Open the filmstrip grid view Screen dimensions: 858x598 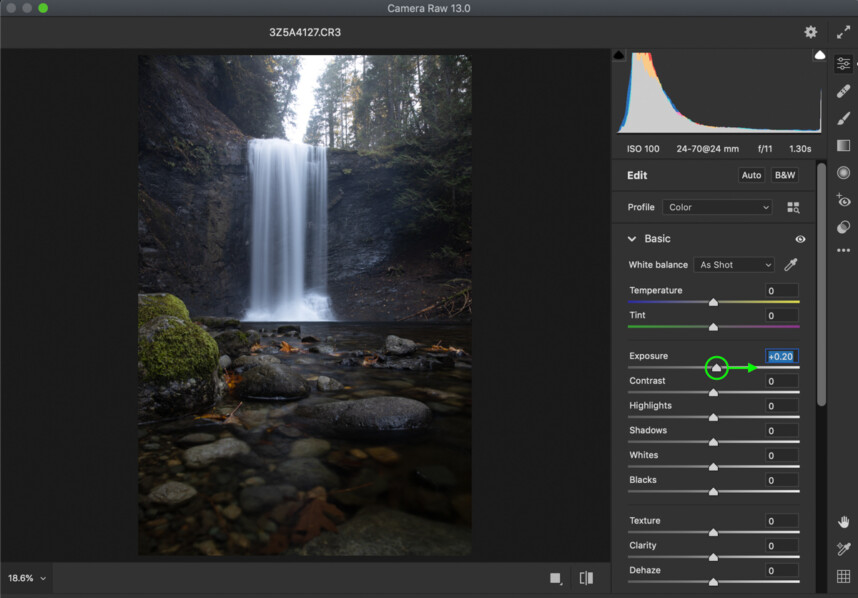[x=843, y=576]
